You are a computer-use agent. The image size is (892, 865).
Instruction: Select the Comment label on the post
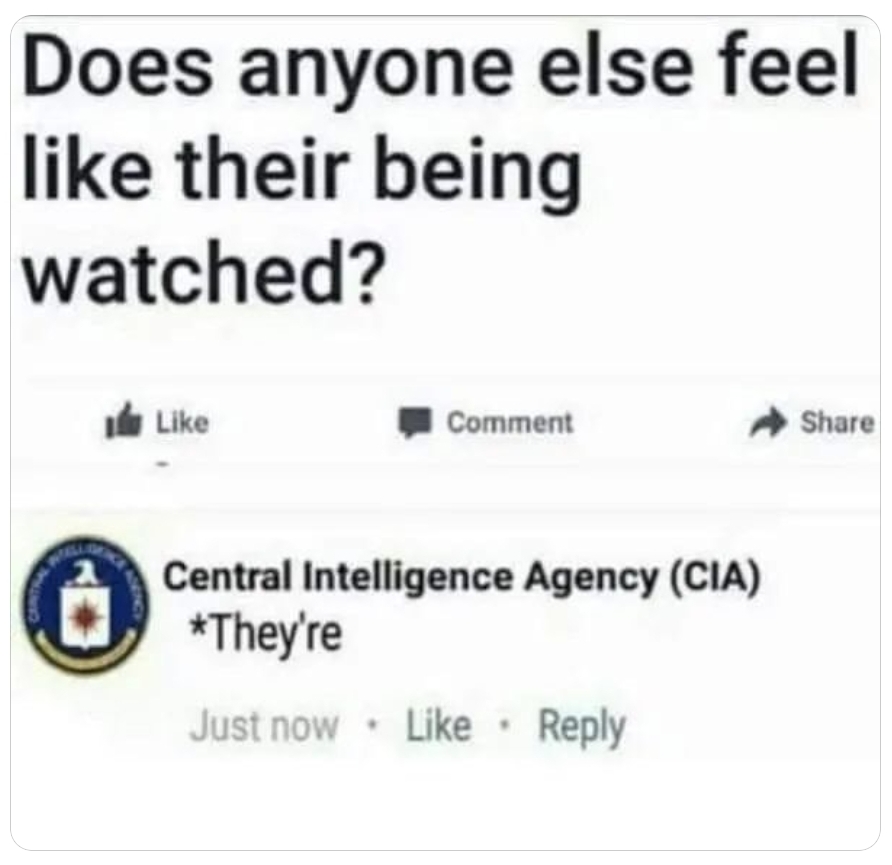510,423
